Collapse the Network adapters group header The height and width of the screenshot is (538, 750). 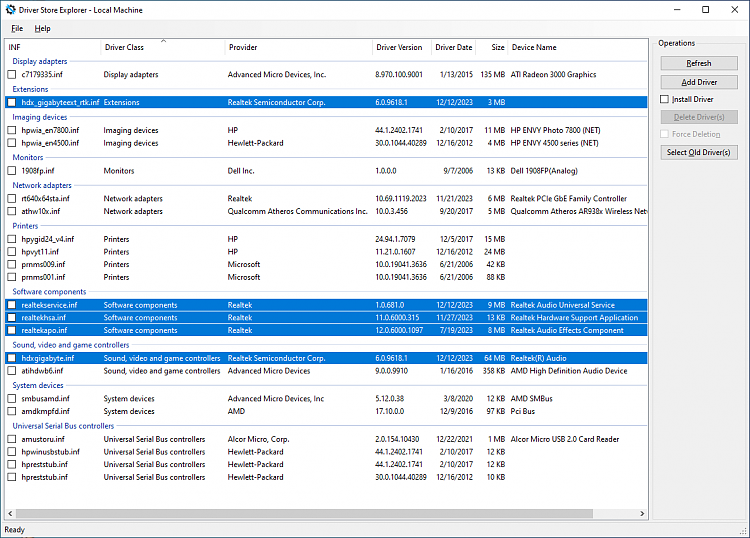pos(42,185)
